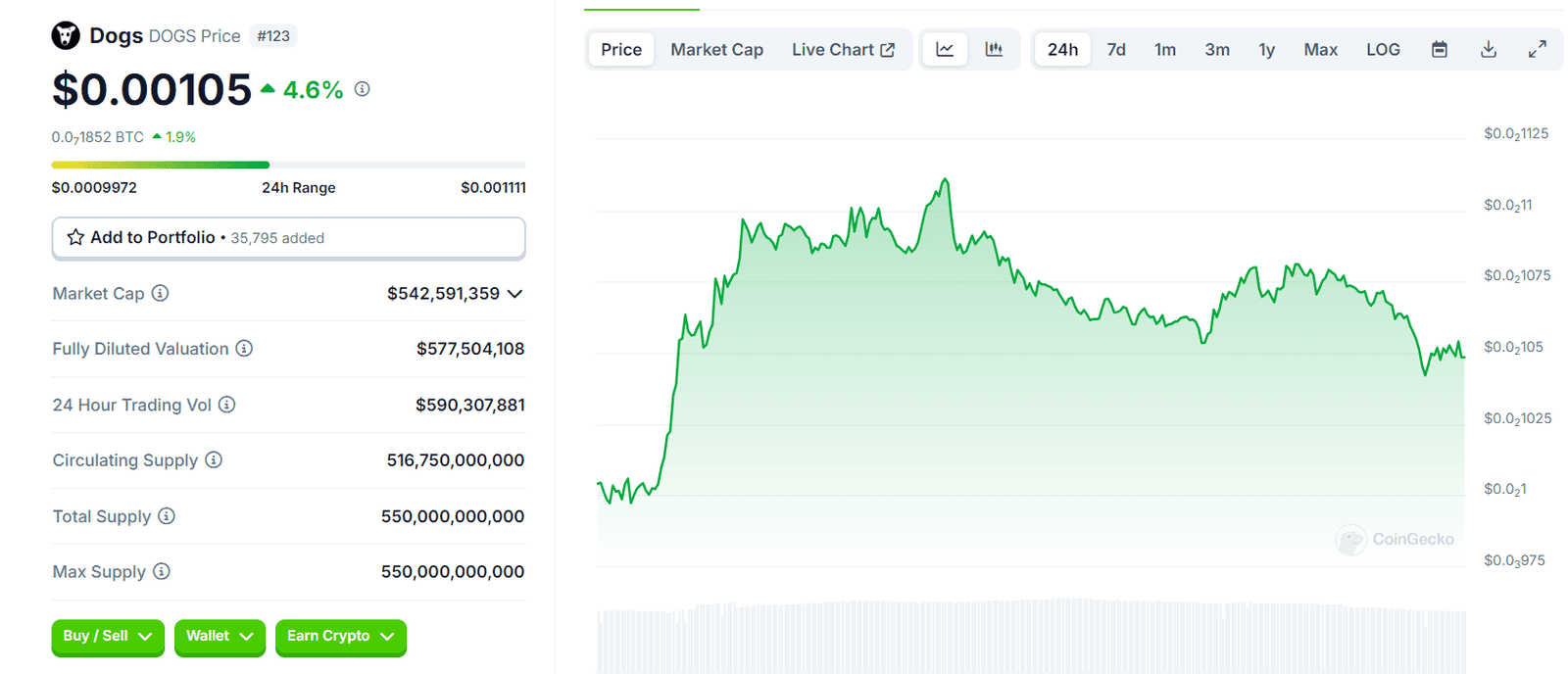Open Total Supply info icon
The width and height of the screenshot is (1568, 674).
(167, 515)
